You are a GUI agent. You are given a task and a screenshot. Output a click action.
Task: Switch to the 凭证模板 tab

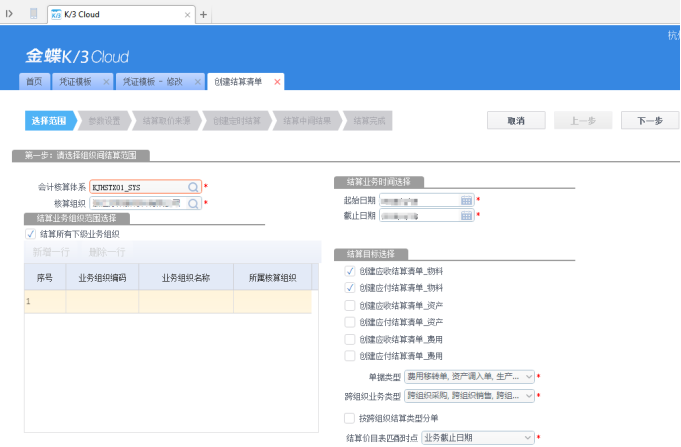[x=75, y=81]
